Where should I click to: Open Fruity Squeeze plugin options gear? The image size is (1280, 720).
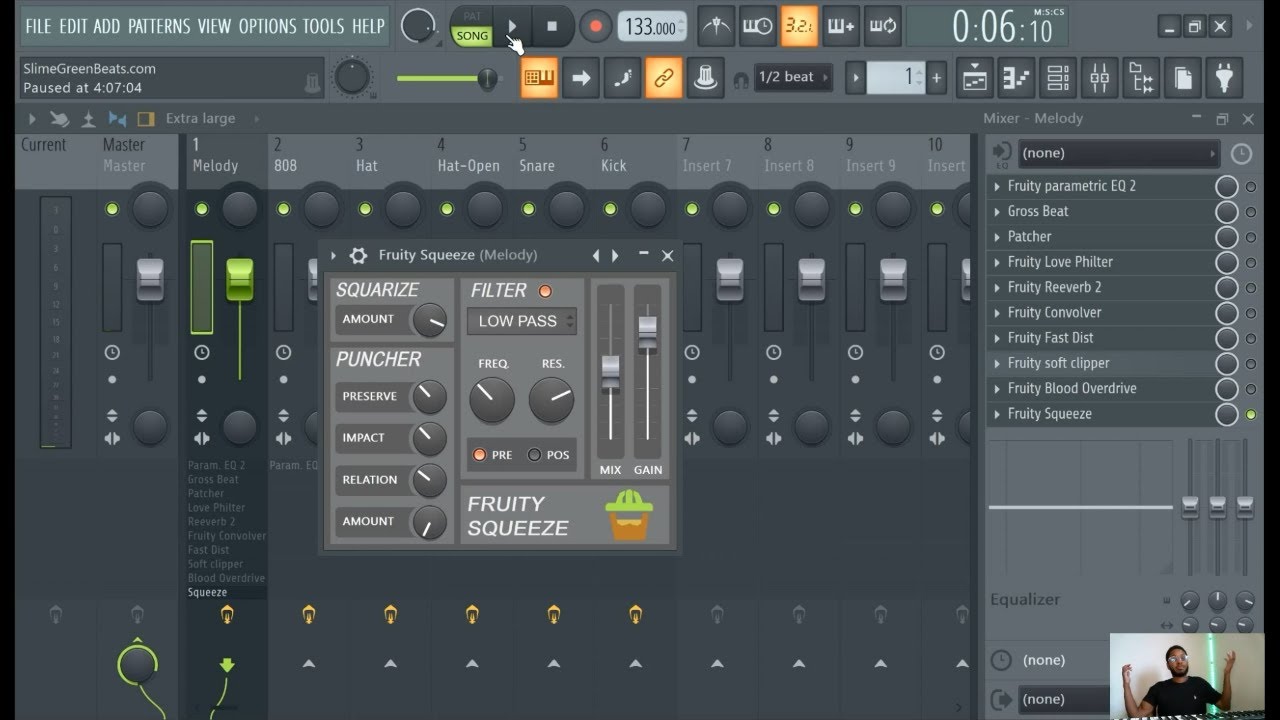click(x=358, y=255)
